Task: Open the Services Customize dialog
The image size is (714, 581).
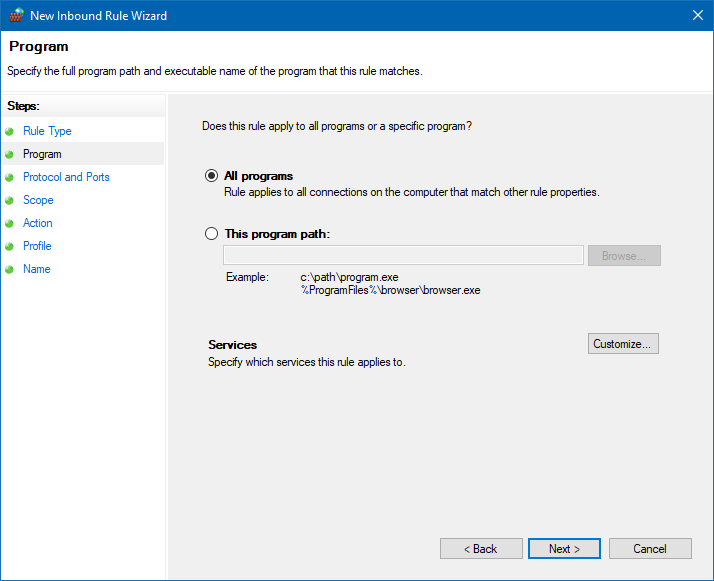Action: pyautogui.click(x=623, y=344)
